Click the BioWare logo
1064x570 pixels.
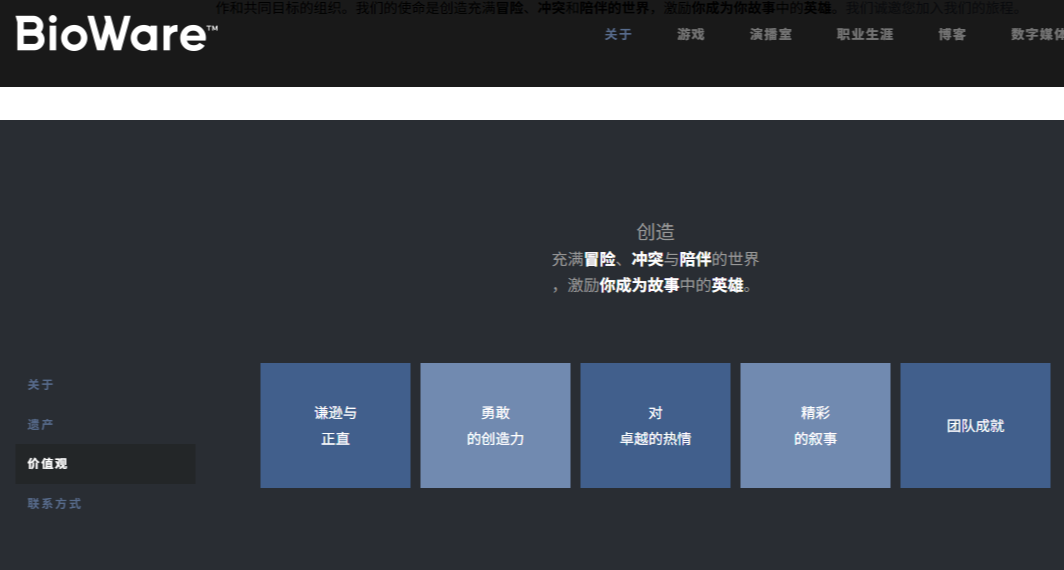coord(117,34)
